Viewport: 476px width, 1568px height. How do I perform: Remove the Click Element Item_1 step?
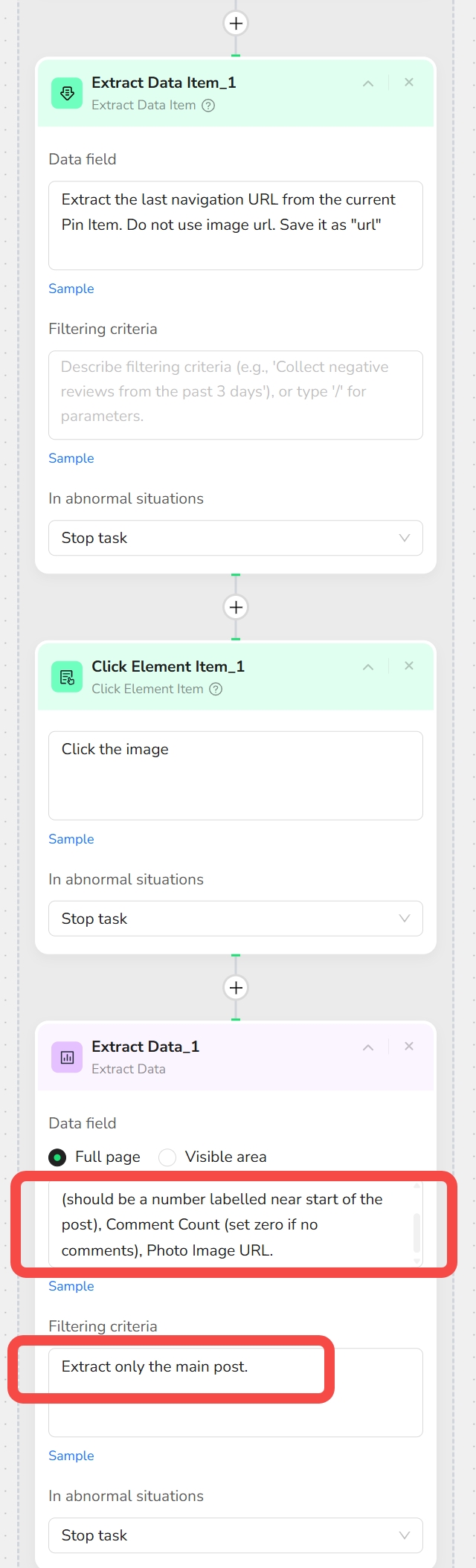click(408, 666)
